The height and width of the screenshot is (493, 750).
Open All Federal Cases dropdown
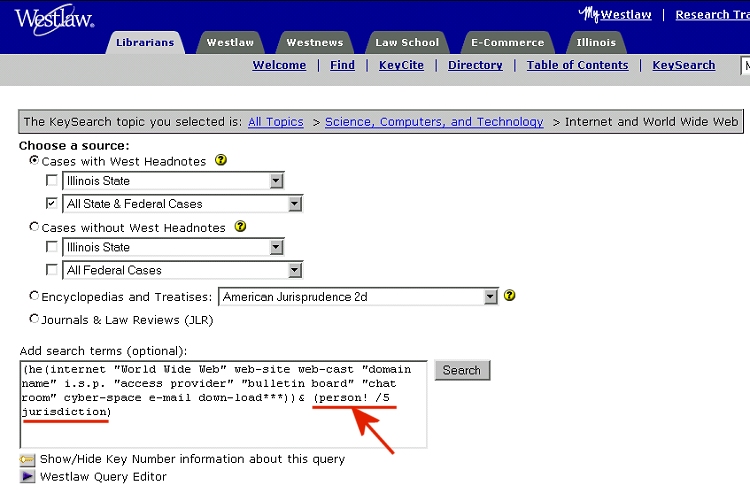pos(183,270)
